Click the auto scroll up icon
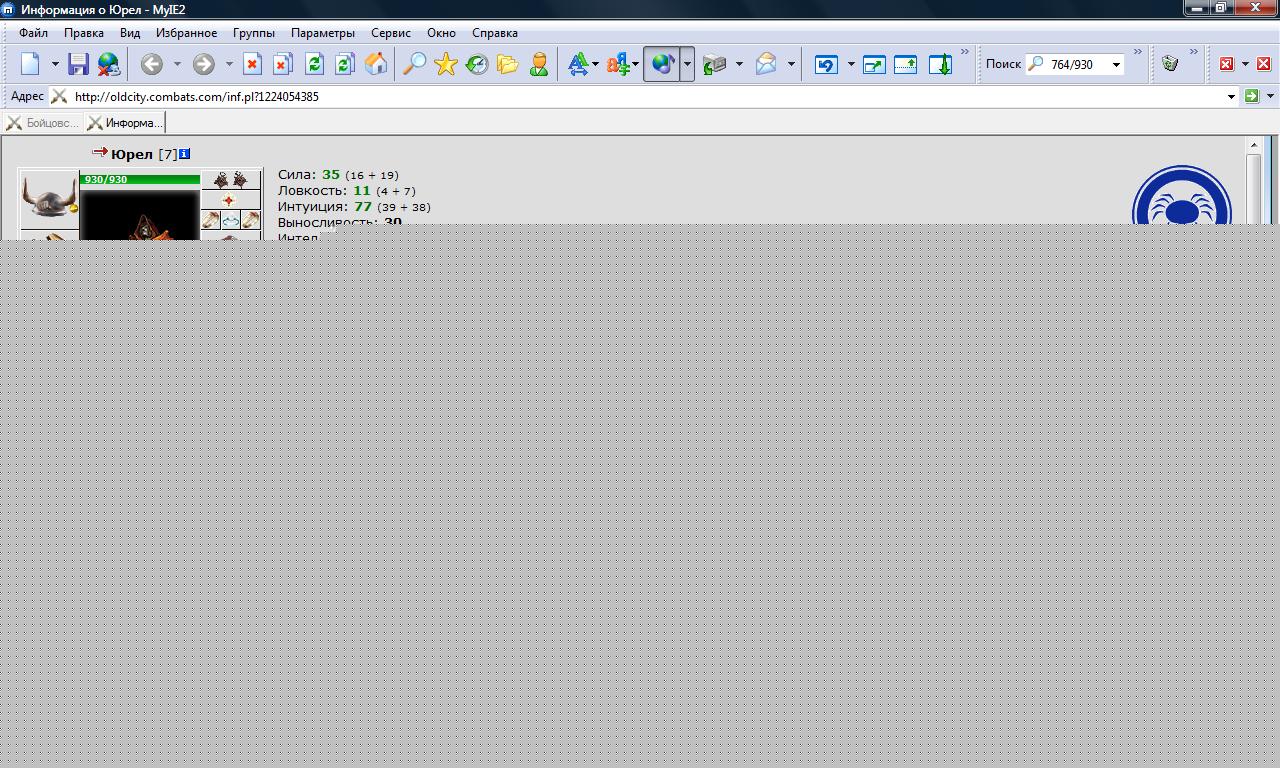This screenshot has width=1280, height=768. point(905,64)
